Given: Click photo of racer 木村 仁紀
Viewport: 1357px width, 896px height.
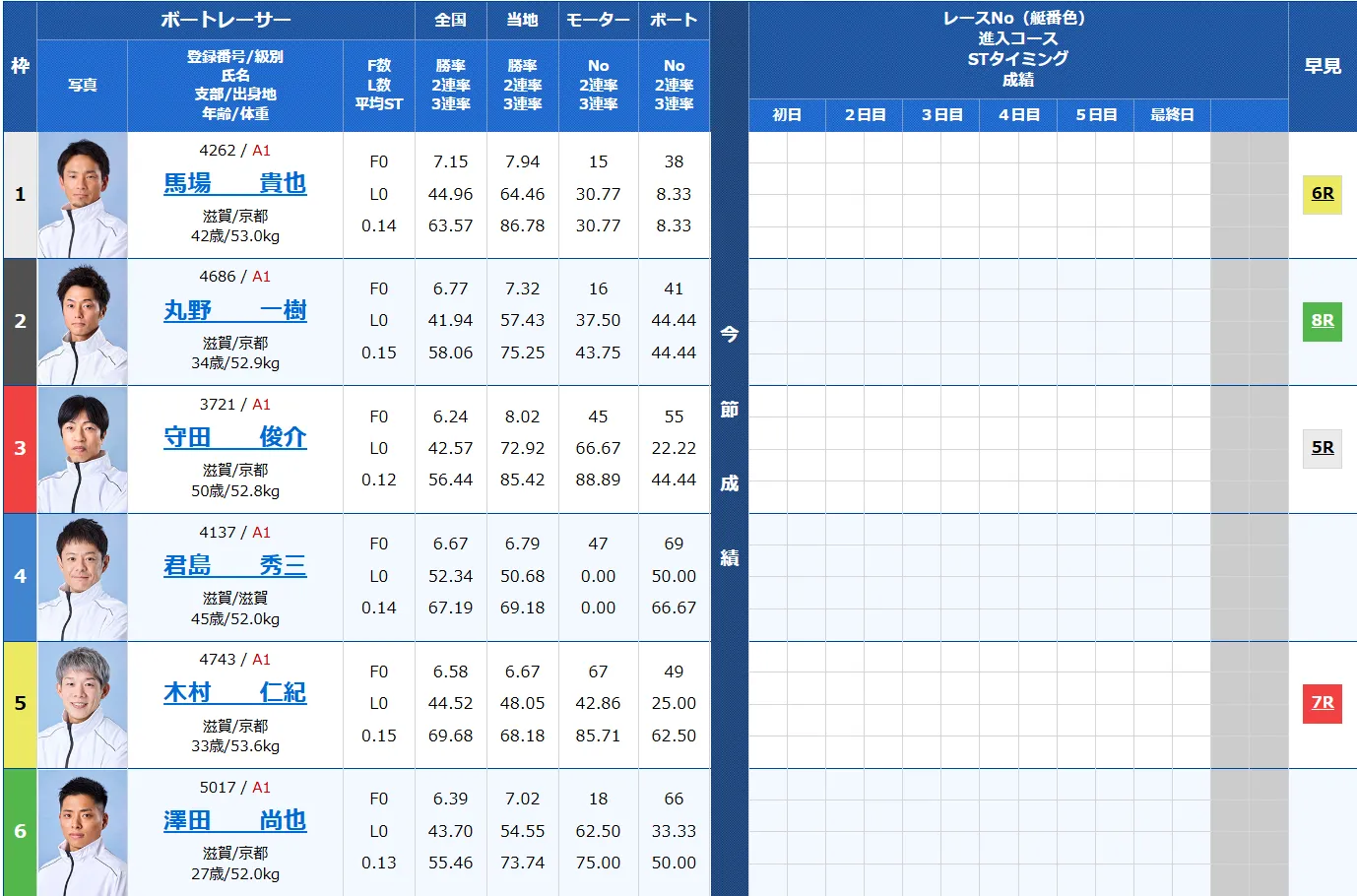Looking at the screenshot, I should 83,704.
